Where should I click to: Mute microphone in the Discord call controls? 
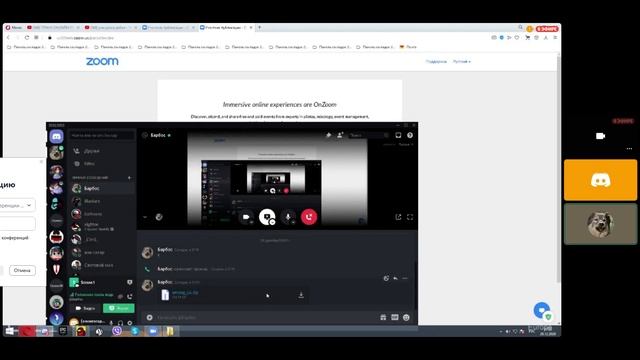click(288, 217)
